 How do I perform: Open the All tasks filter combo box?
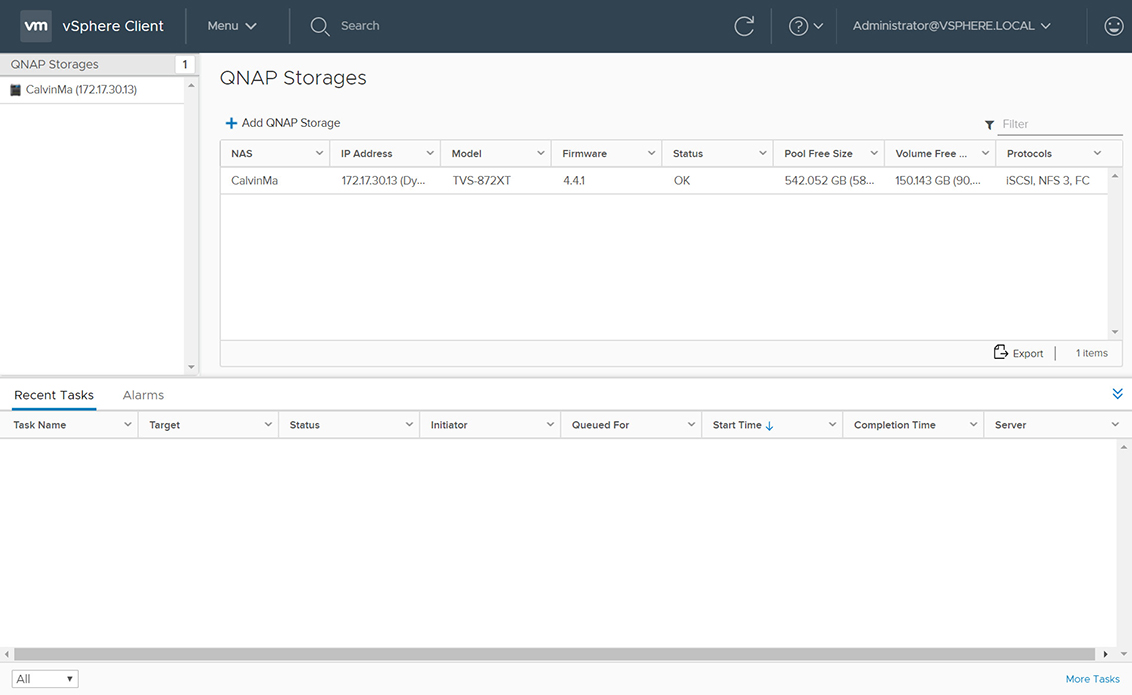click(45, 678)
